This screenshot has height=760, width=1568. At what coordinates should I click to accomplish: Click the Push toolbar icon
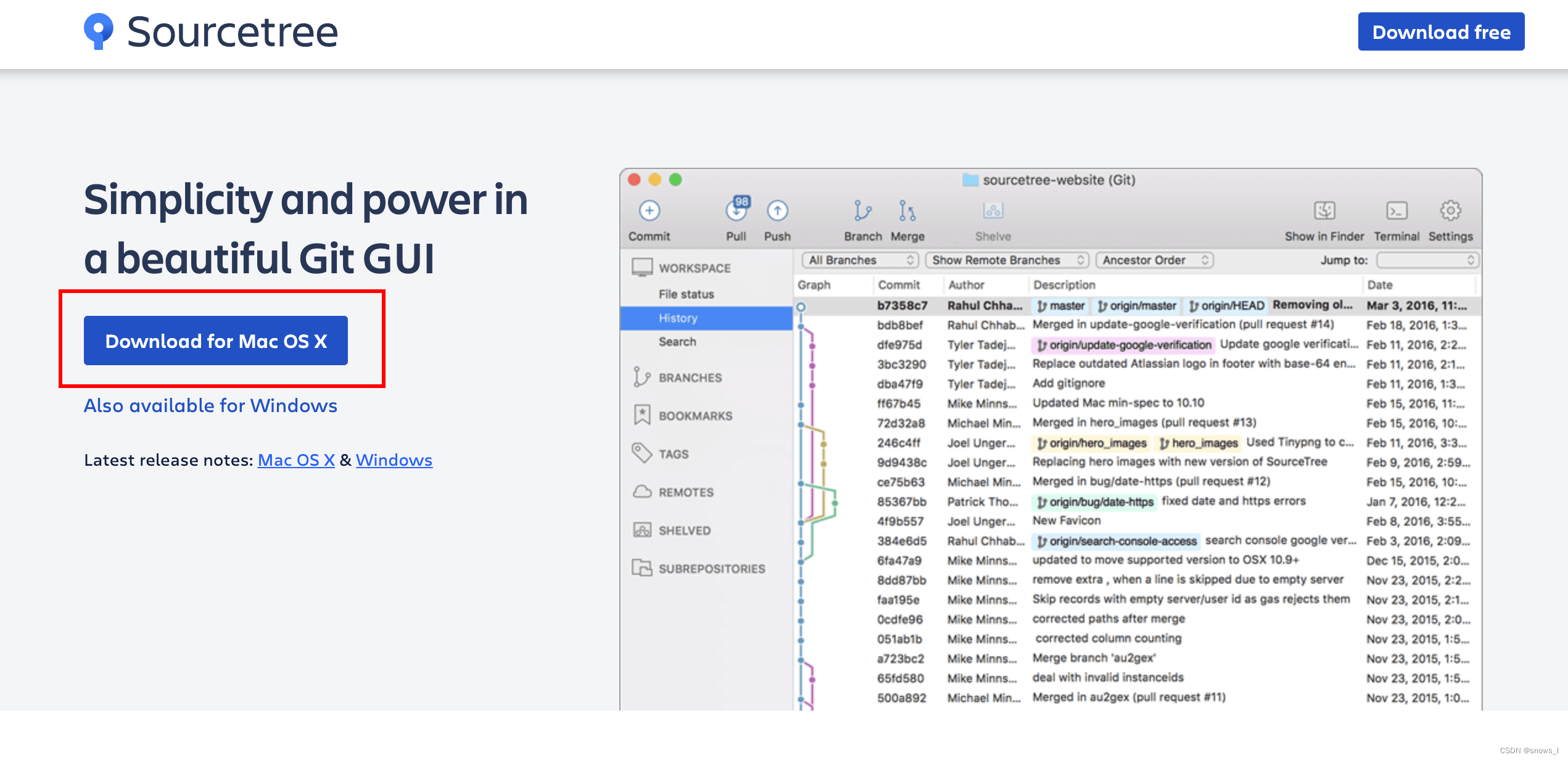click(777, 211)
